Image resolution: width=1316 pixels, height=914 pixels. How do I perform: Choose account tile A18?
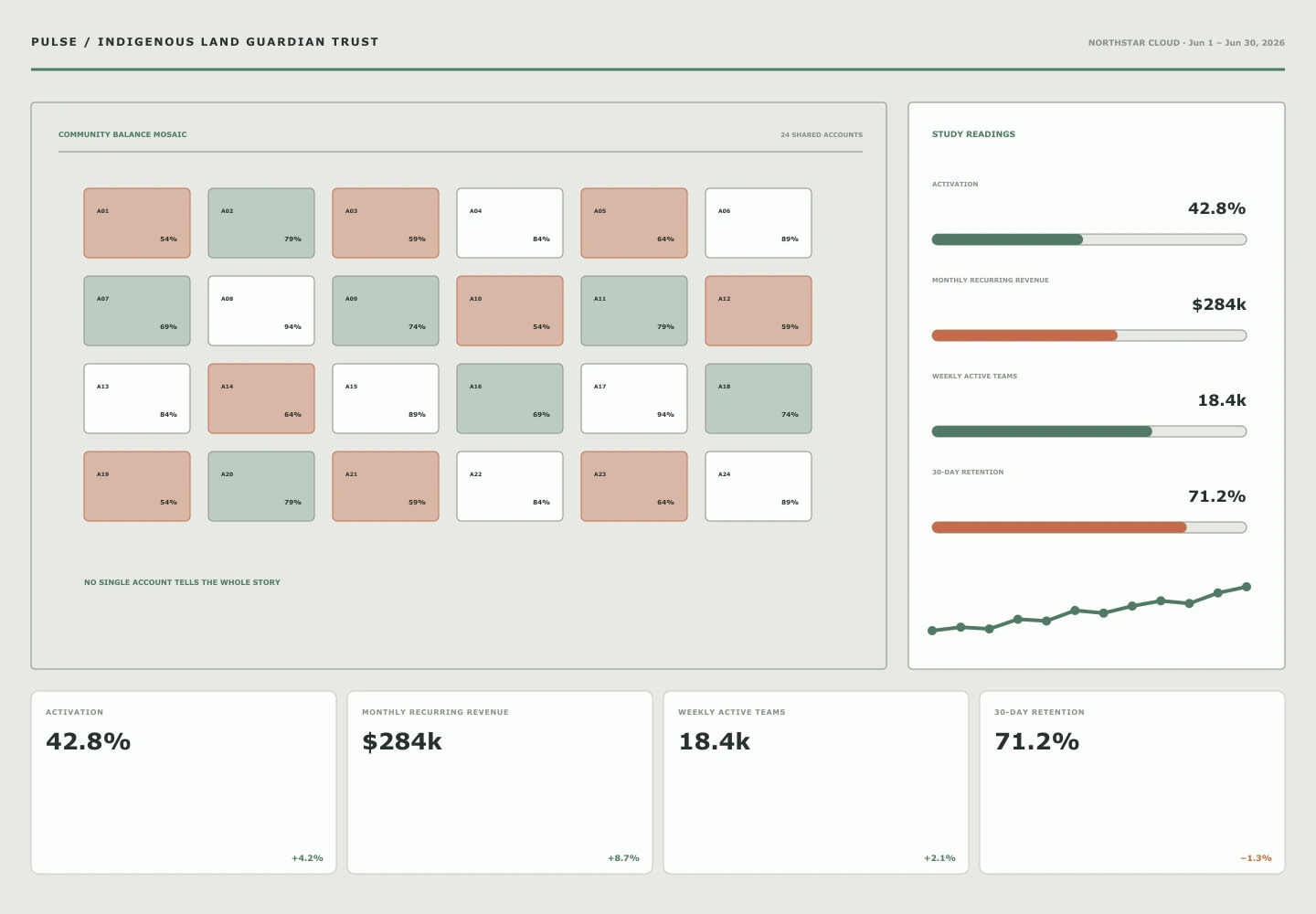coord(759,399)
